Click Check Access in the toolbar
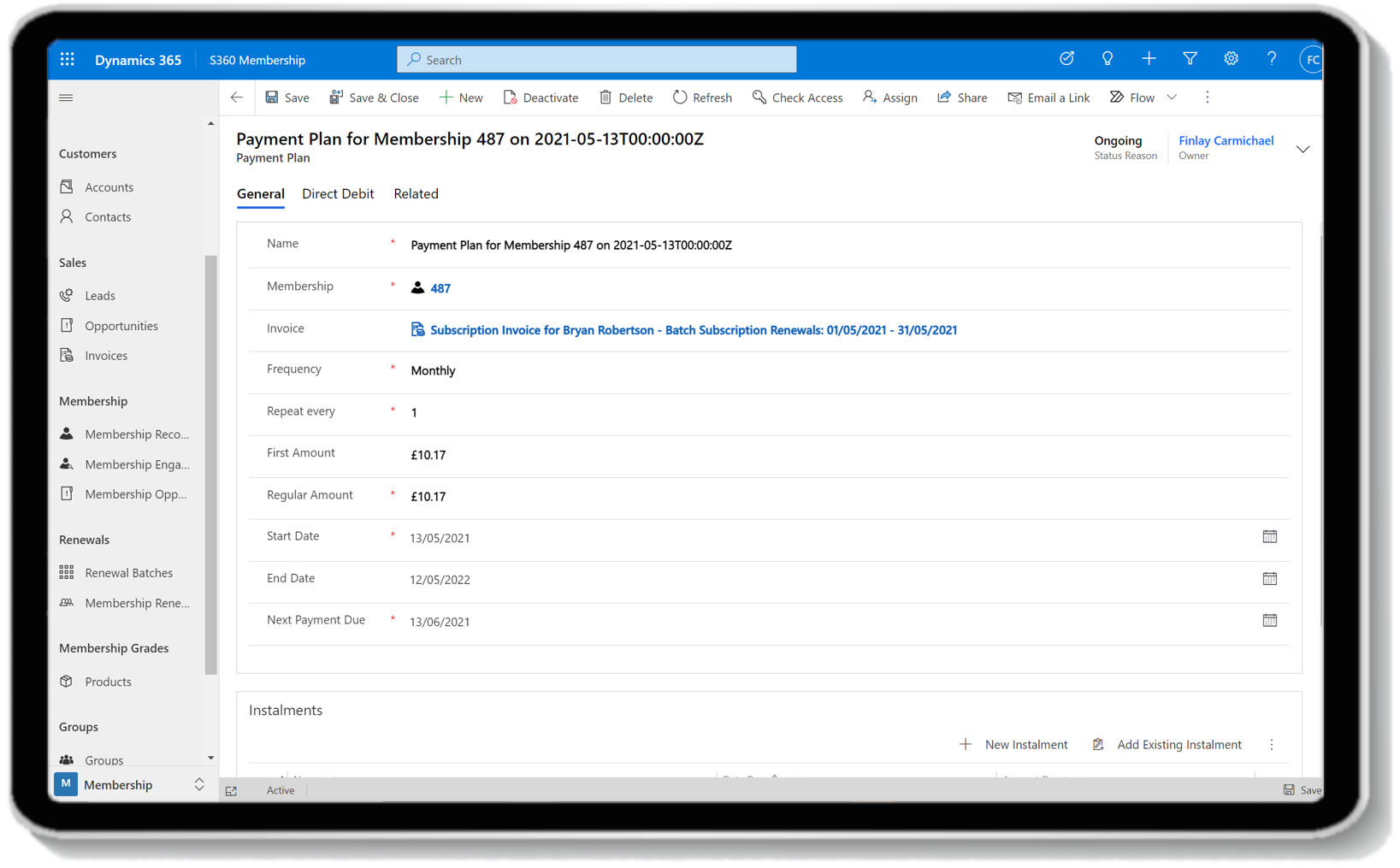 [797, 97]
